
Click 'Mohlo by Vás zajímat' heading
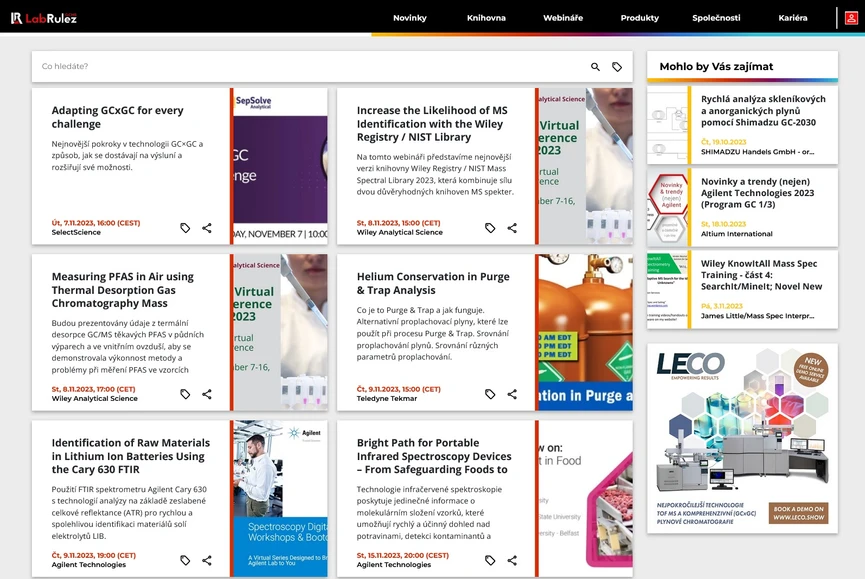pyautogui.click(x=716, y=67)
